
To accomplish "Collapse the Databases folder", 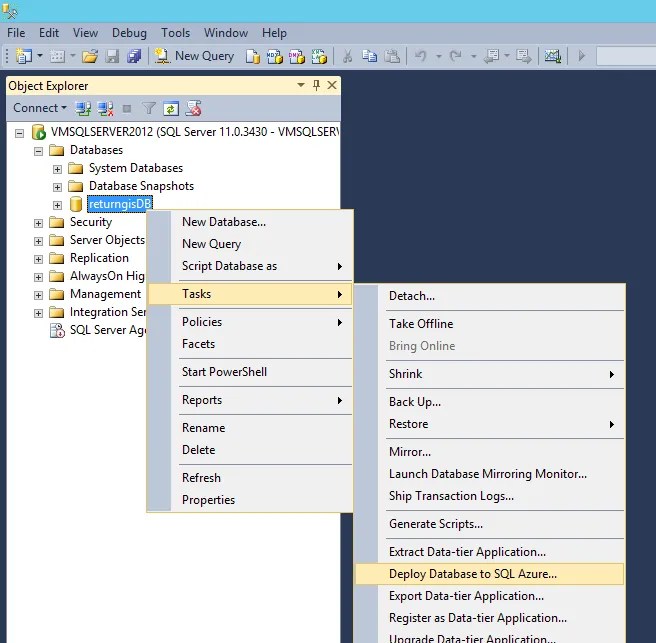I will [x=38, y=151].
